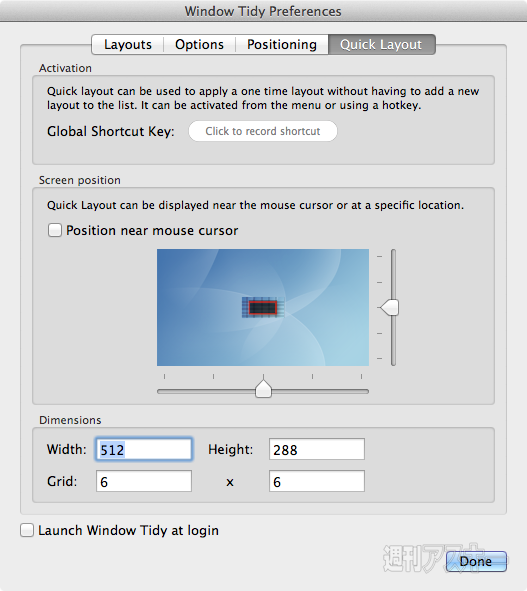Click the first Grid value field
Viewport: 527px width, 591px height.
click(x=144, y=481)
